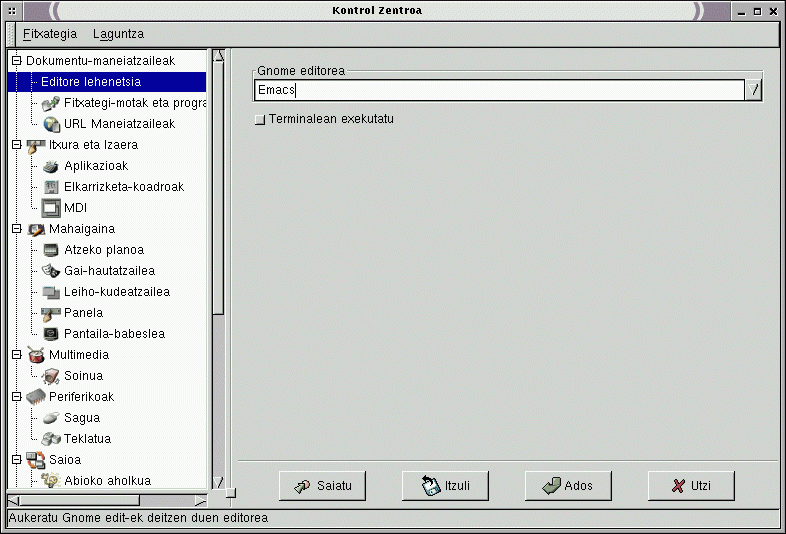Click the tree vertical scrollbar thumb
The image size is (786, 534).
[219, 188]
